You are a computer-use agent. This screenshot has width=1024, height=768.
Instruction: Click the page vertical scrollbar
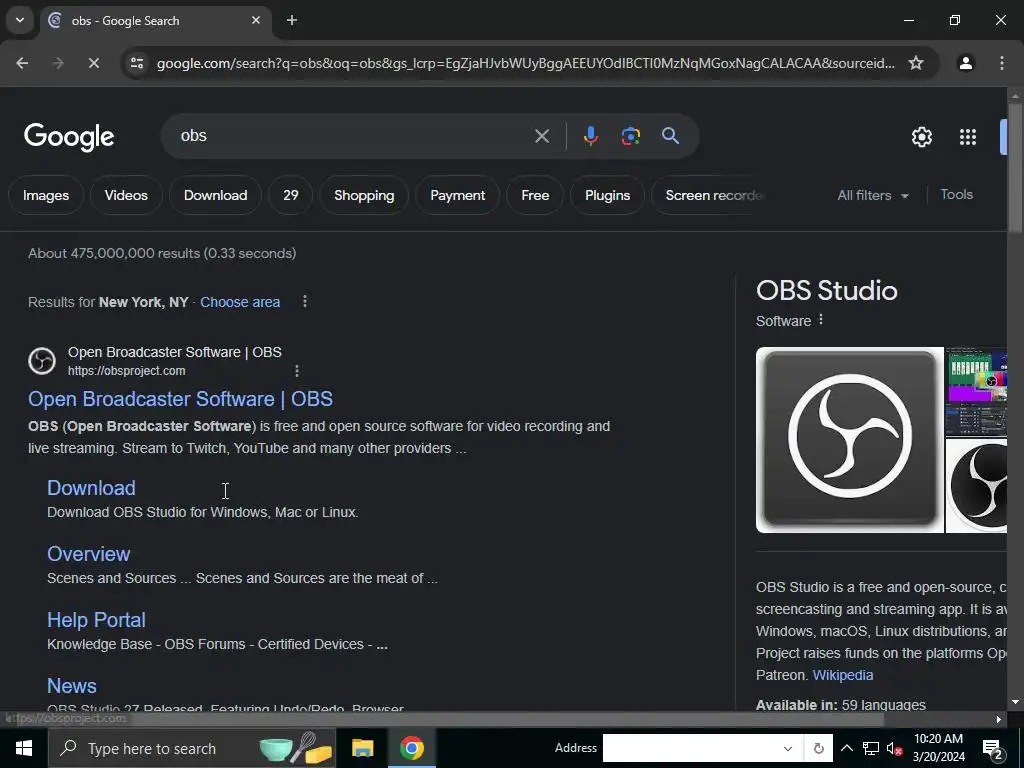1015,168
